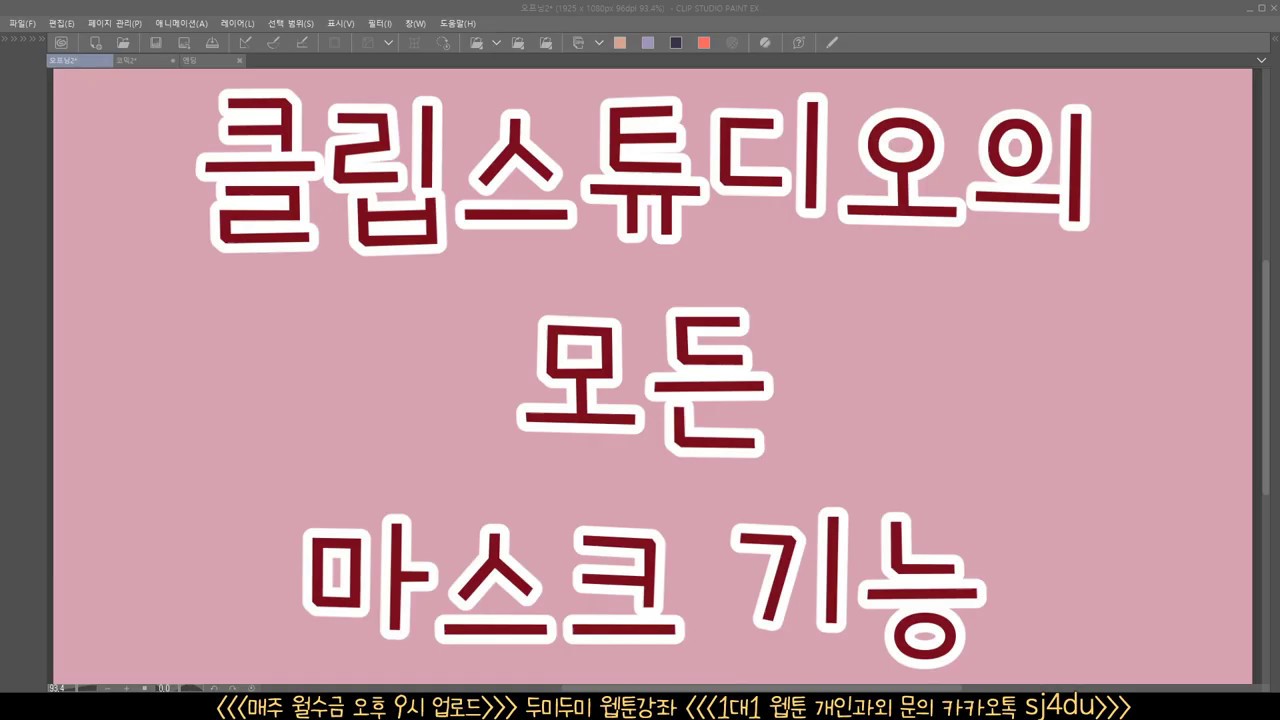The image size is (1280, 720).
Task: Open the 표시(V) menu
Action: coord(341,23)
